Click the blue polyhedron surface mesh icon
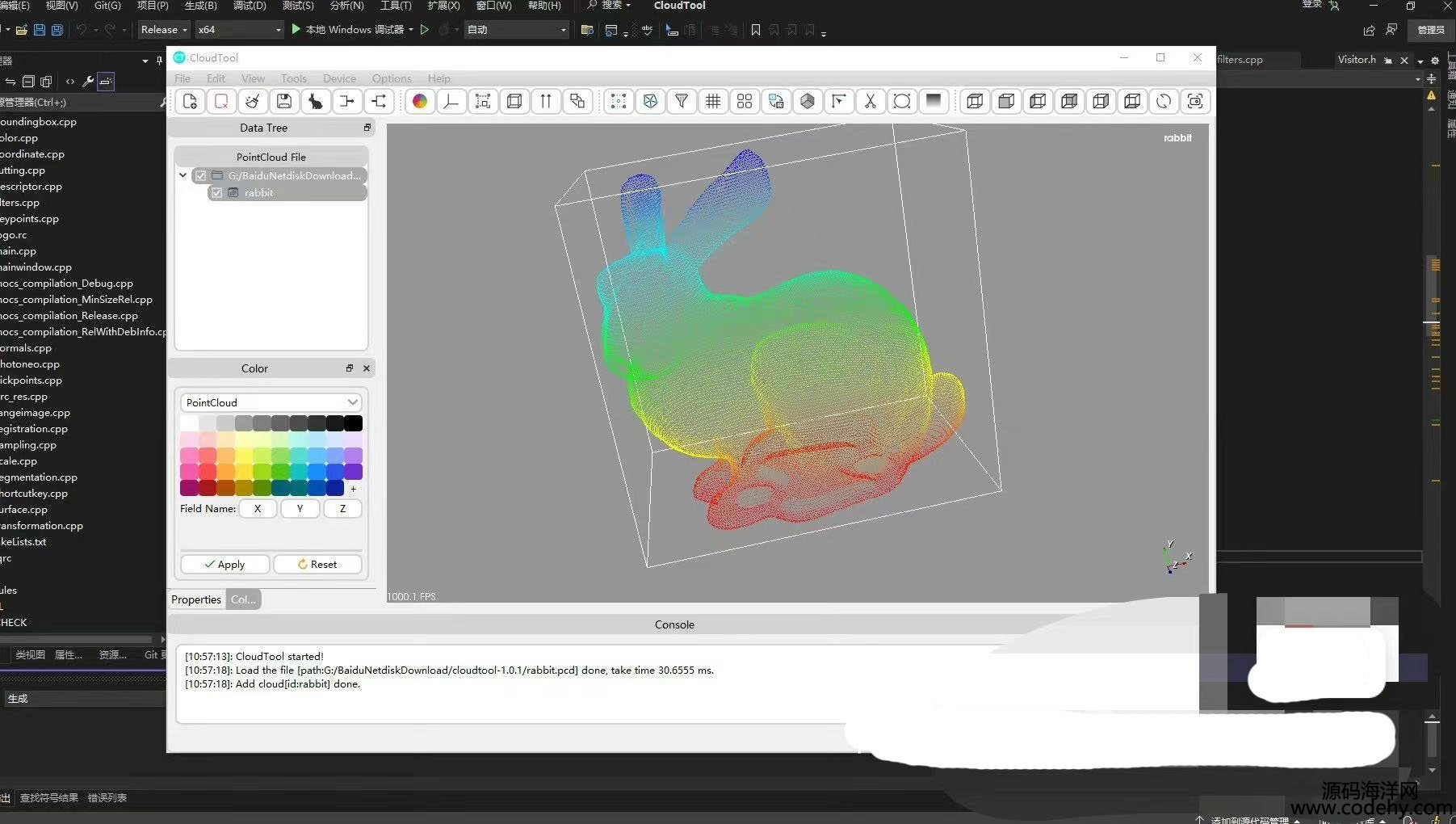1456x824 pixels. (650, 101)
